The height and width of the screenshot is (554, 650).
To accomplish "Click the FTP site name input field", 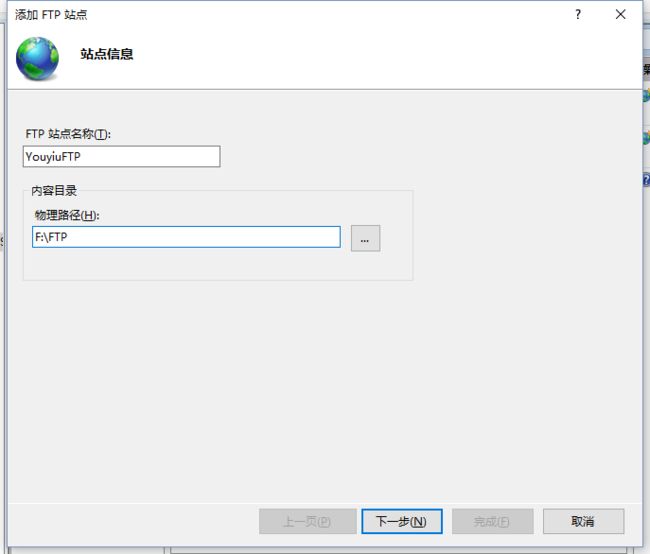I will coord(121,156).
